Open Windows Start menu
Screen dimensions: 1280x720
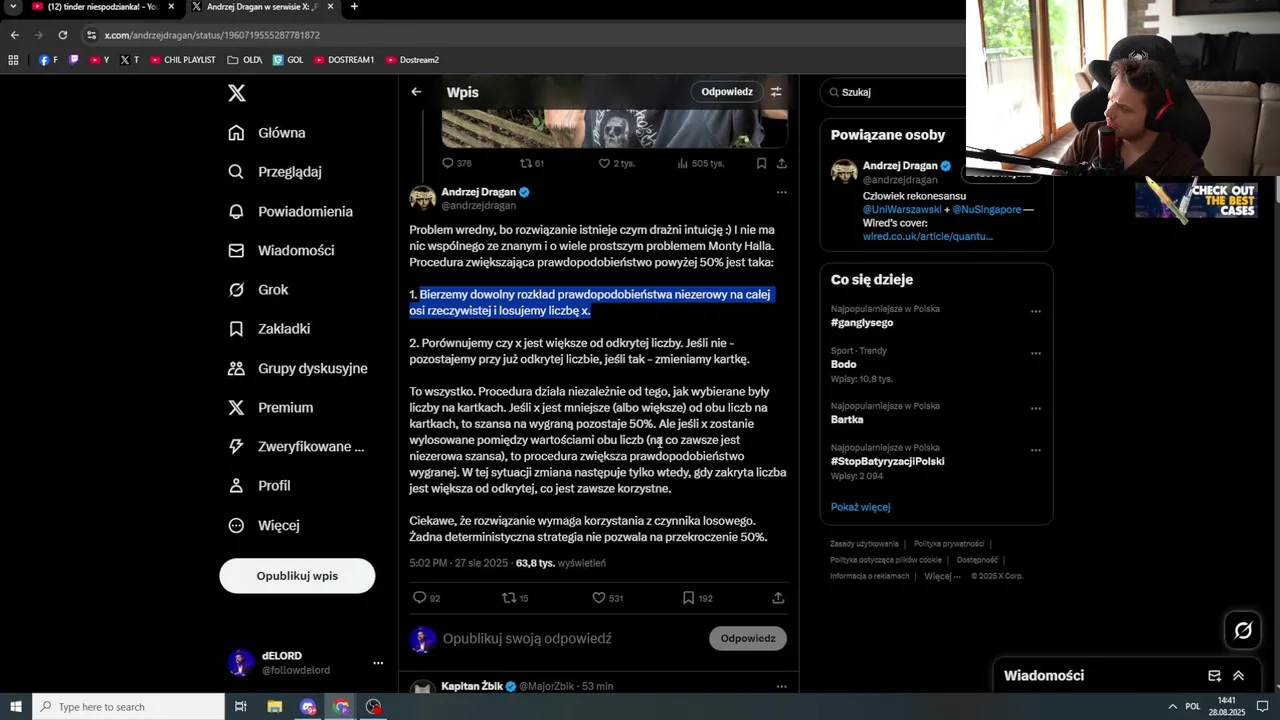pos(15,707)
